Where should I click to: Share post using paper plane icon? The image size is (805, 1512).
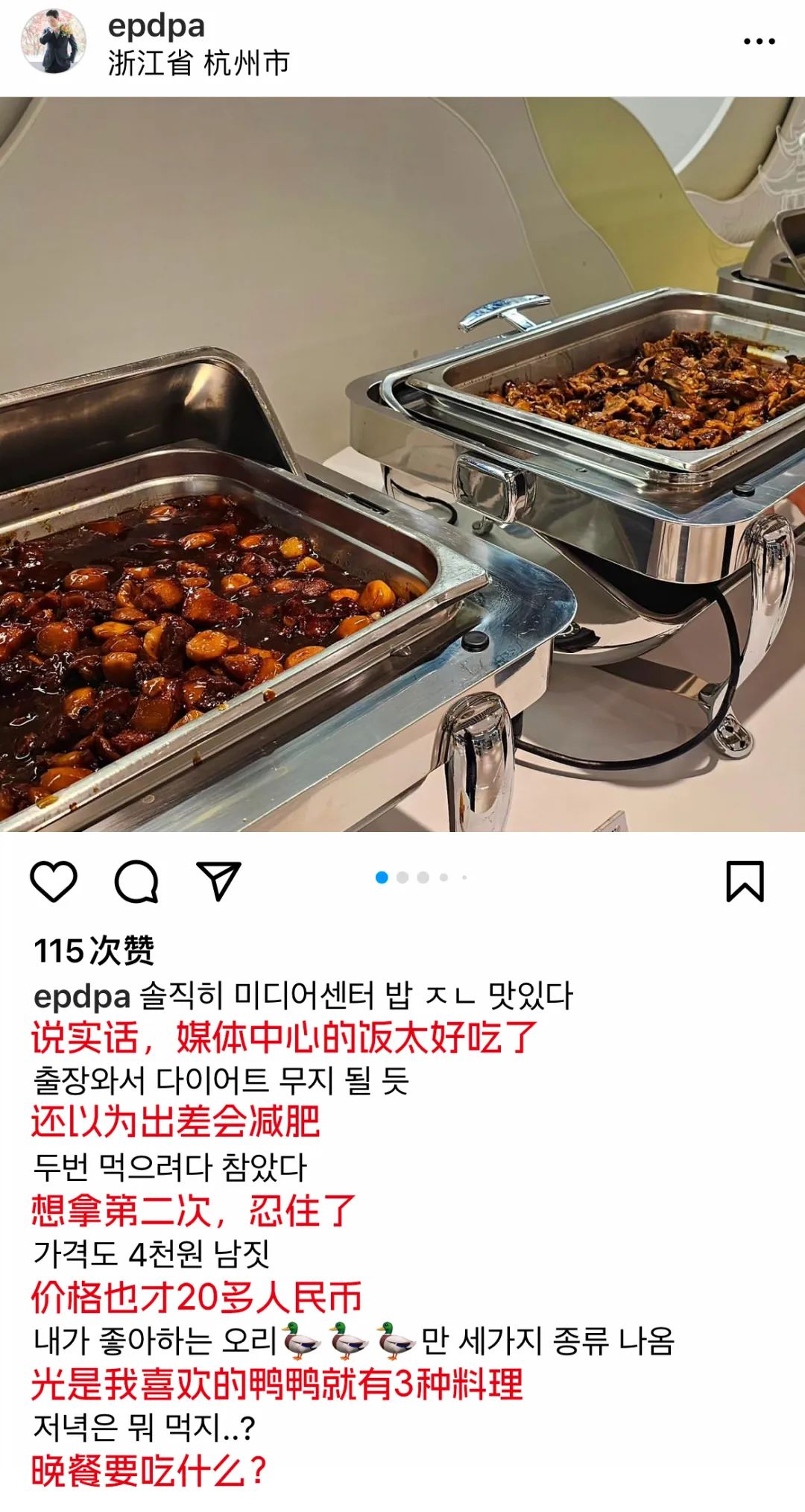point(219,881)
